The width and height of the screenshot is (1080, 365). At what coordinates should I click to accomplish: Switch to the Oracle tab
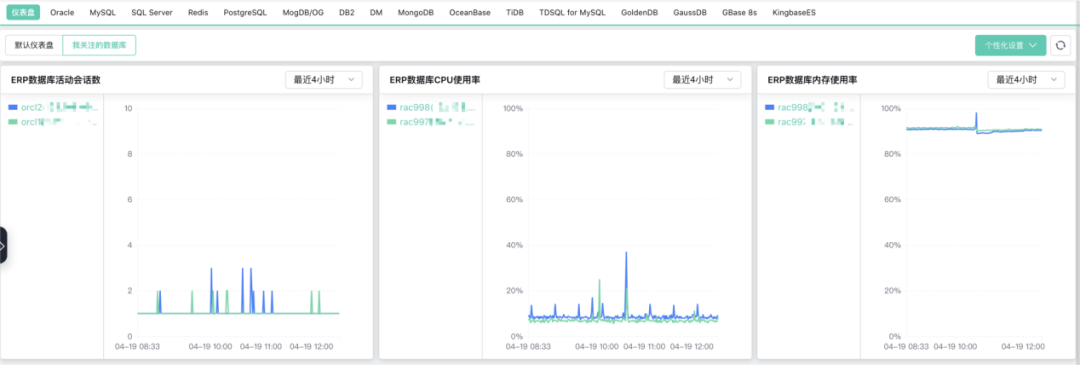(x=62, y=12)
